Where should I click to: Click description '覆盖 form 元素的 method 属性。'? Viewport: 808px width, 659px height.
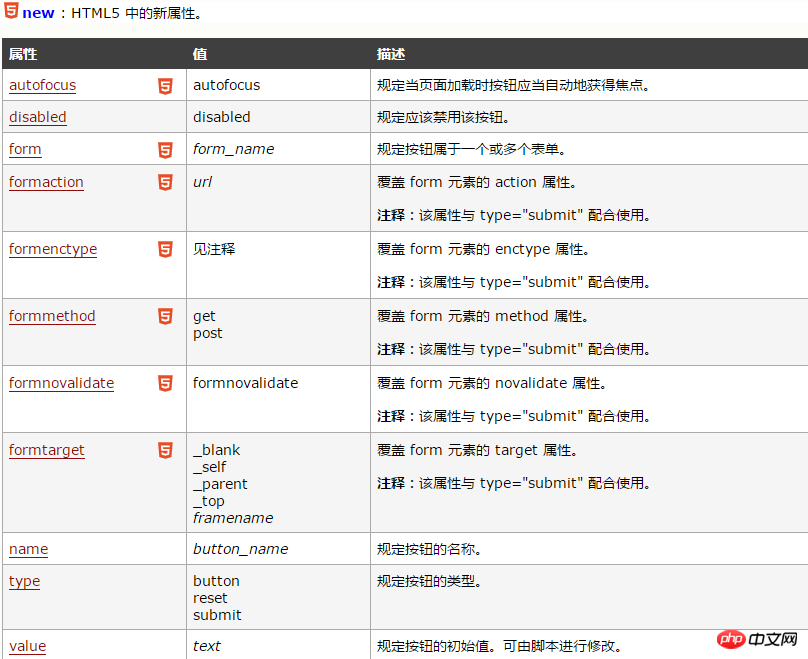(x=483, y=316)
